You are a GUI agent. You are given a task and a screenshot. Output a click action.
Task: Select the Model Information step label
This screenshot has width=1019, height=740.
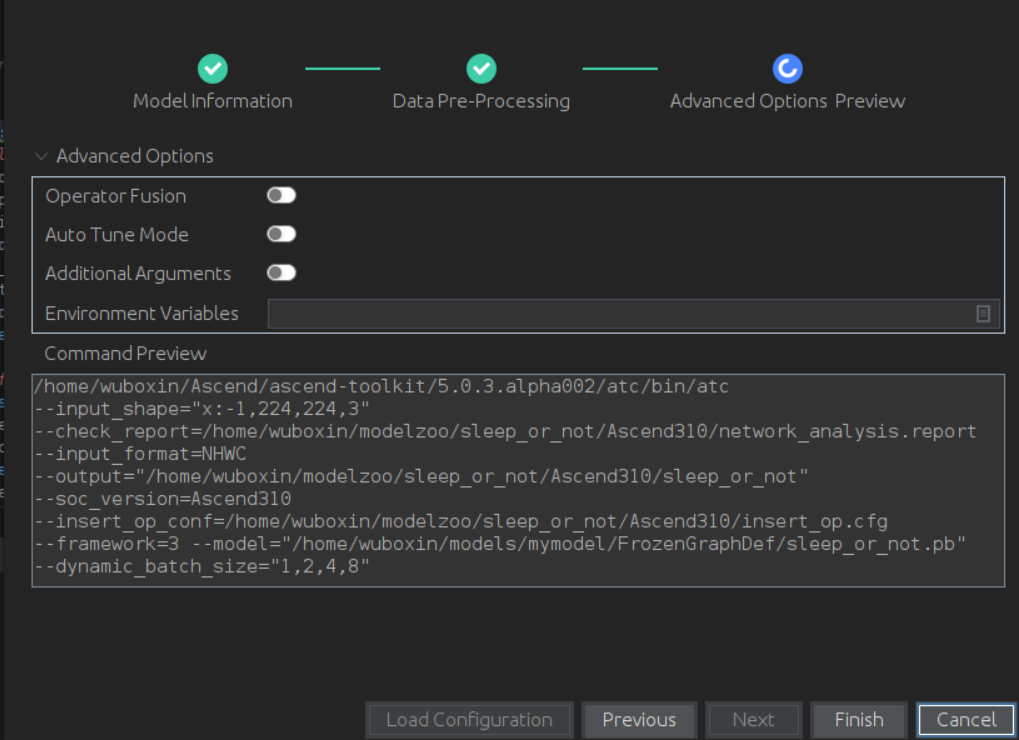click(x=213, y=101)
